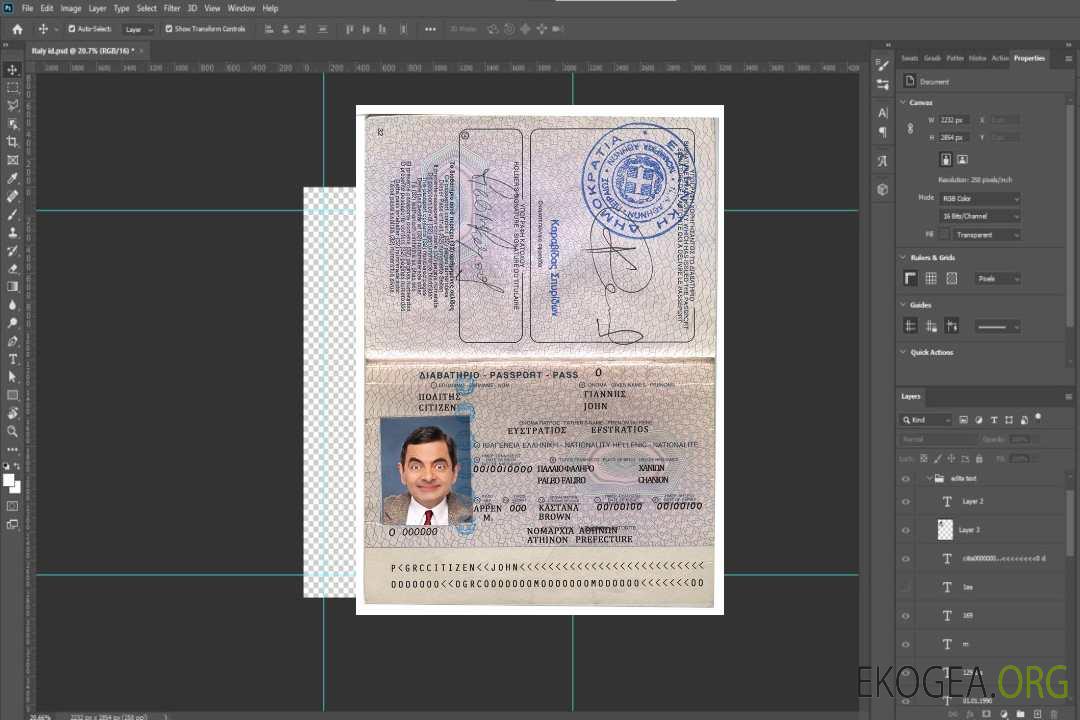This screenshot has width=1080, height=720.
Task: Toggle the layer filtering on/off switch
Action: [x=1038, y=418]
